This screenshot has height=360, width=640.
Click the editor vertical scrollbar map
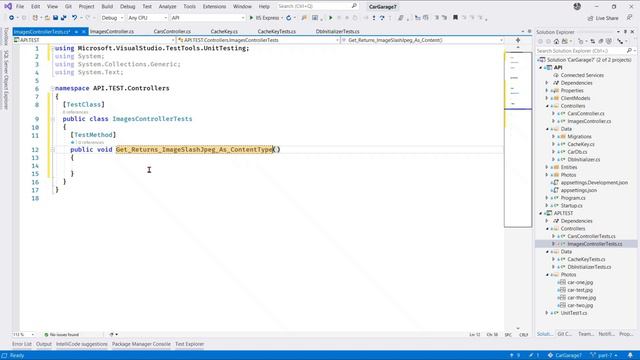click(x=518, y=139)
